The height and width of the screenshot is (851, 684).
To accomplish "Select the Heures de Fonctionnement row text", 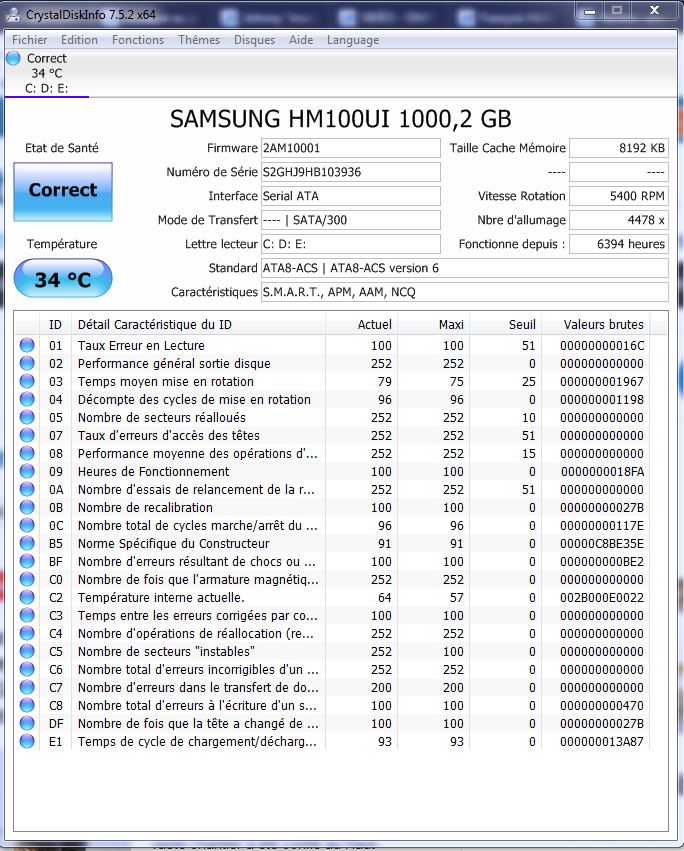I will (x=153, y=471).
